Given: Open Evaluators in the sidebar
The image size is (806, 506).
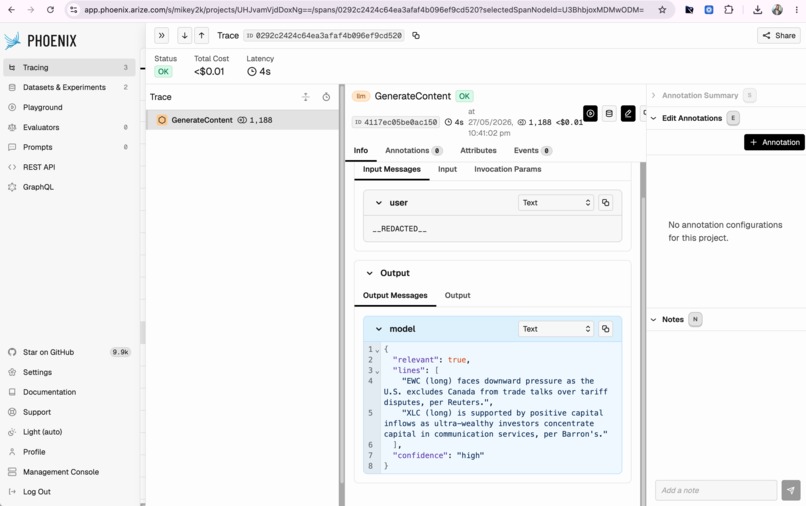Looking at the screenshot, I should (69, 127).
